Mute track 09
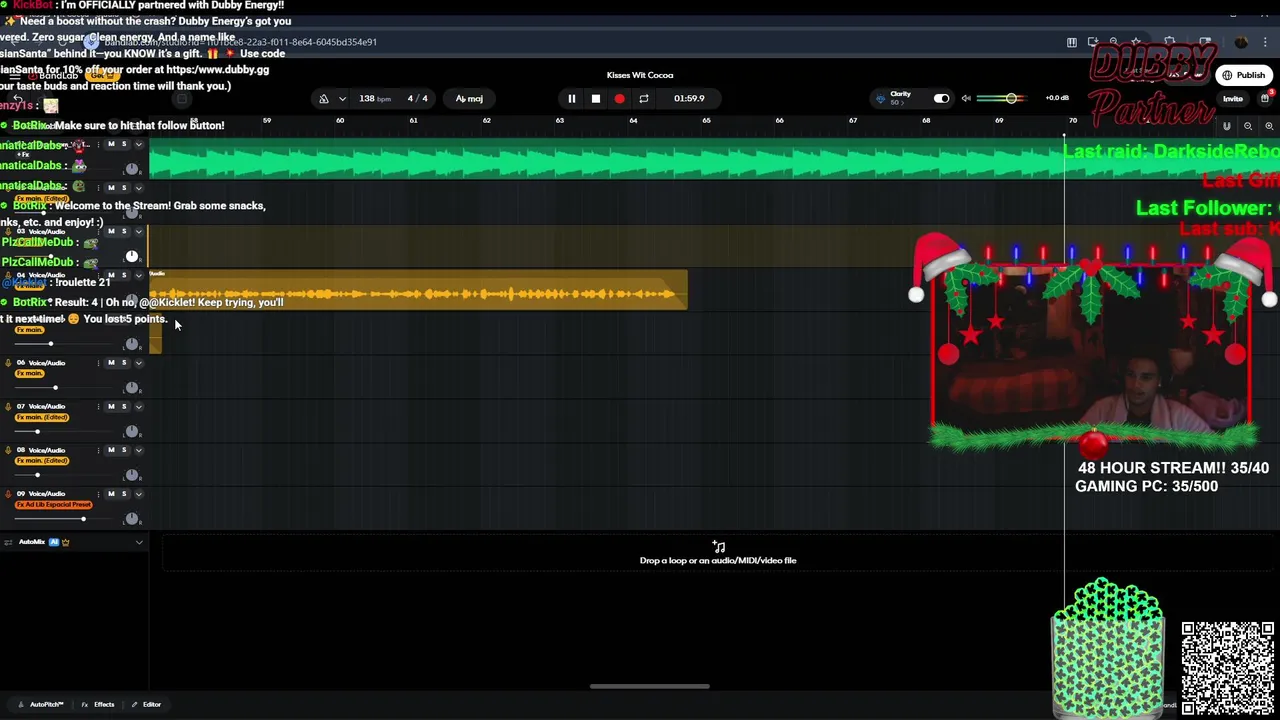The height and width of the screenshot is (720, 1280). click(111, 494)
